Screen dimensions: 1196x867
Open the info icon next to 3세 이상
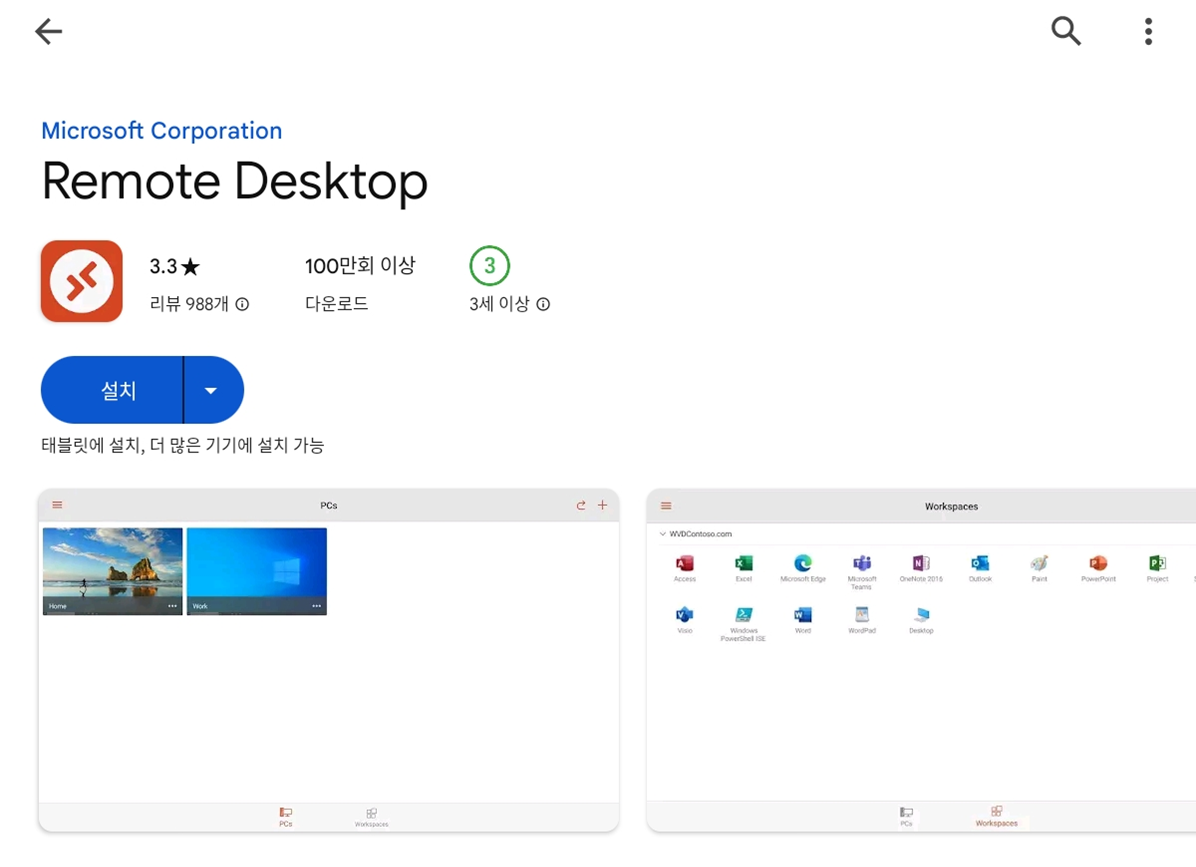click(543, 304)
